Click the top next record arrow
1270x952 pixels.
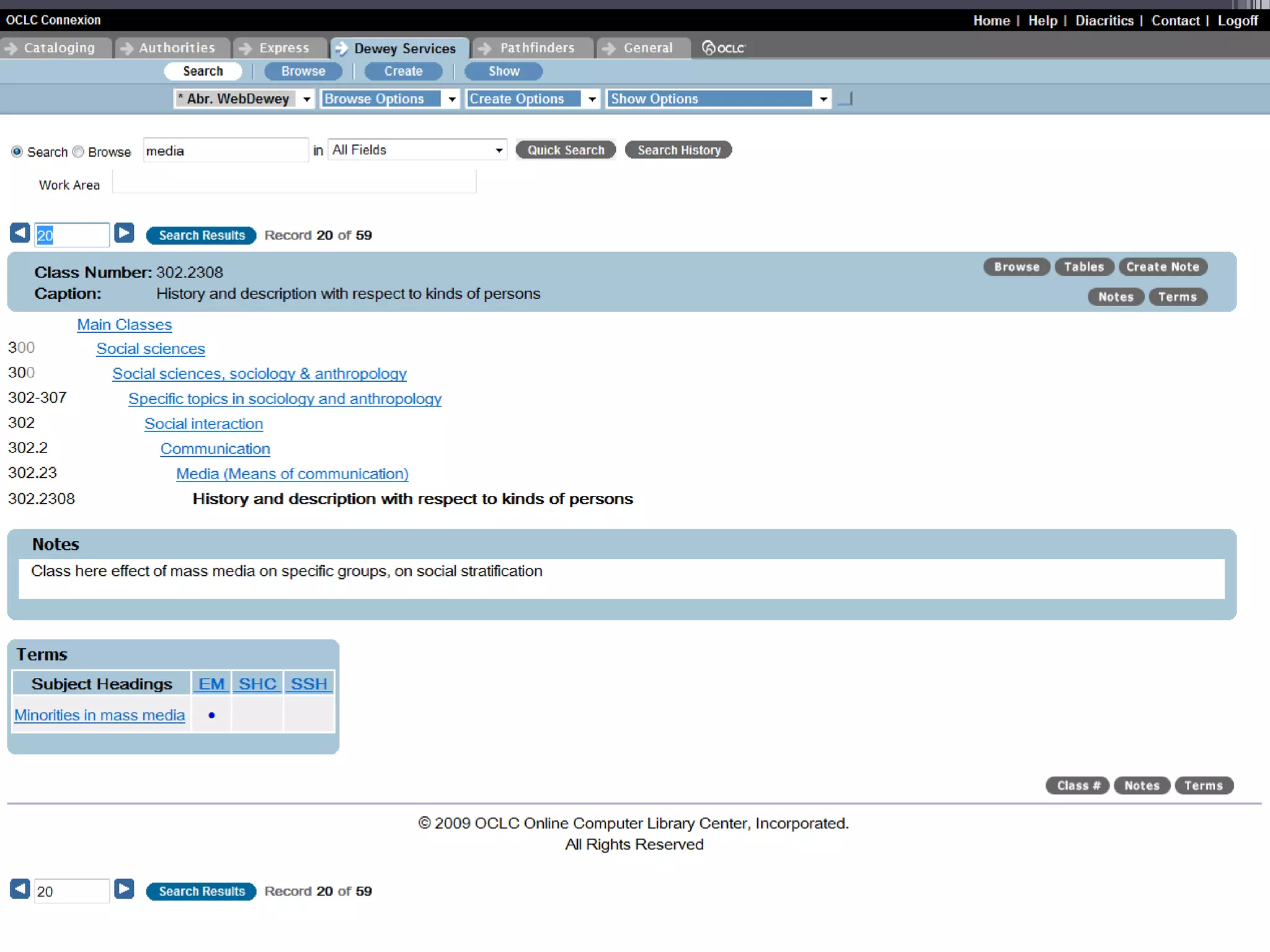coord(124,233)
